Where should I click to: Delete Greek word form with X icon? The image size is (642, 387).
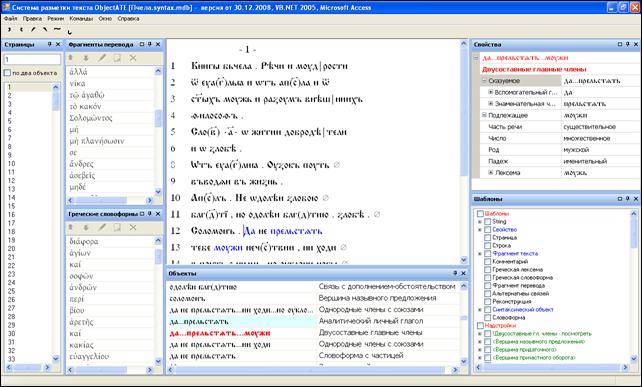(133, 227)
